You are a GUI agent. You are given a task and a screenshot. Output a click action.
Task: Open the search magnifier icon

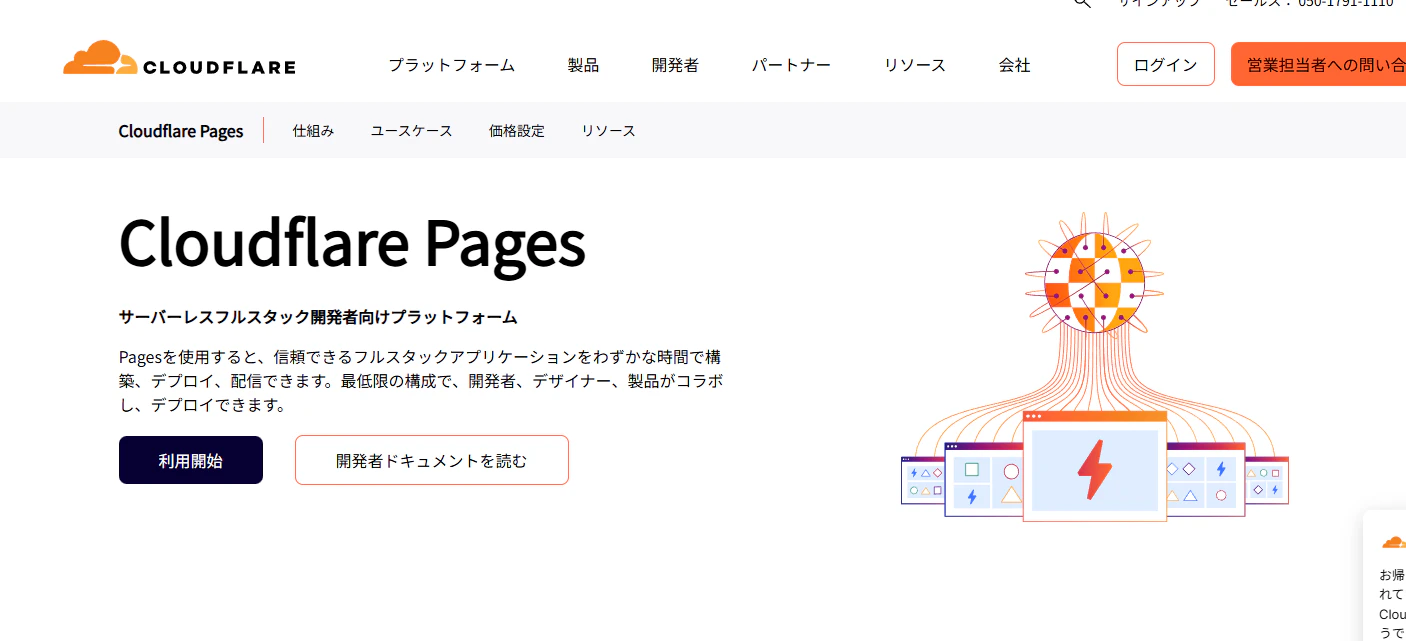pos(1082,3)
